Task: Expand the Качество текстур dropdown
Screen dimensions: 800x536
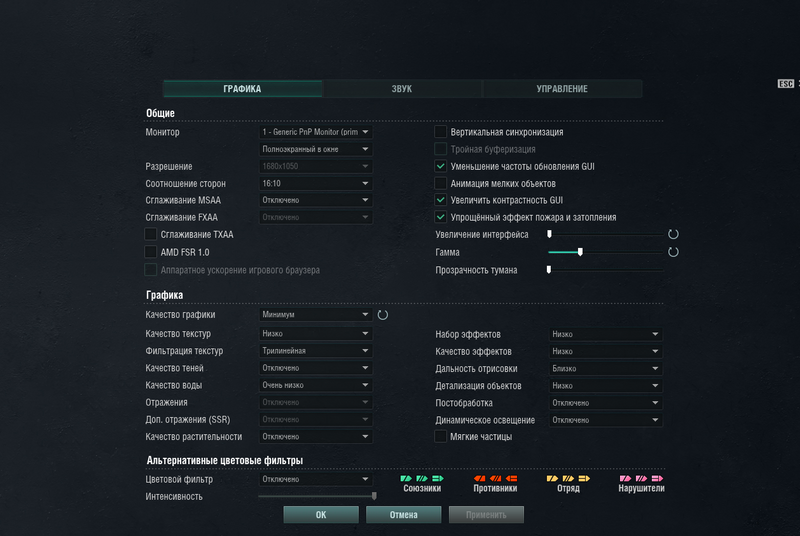Action: (x=315, y=334)
